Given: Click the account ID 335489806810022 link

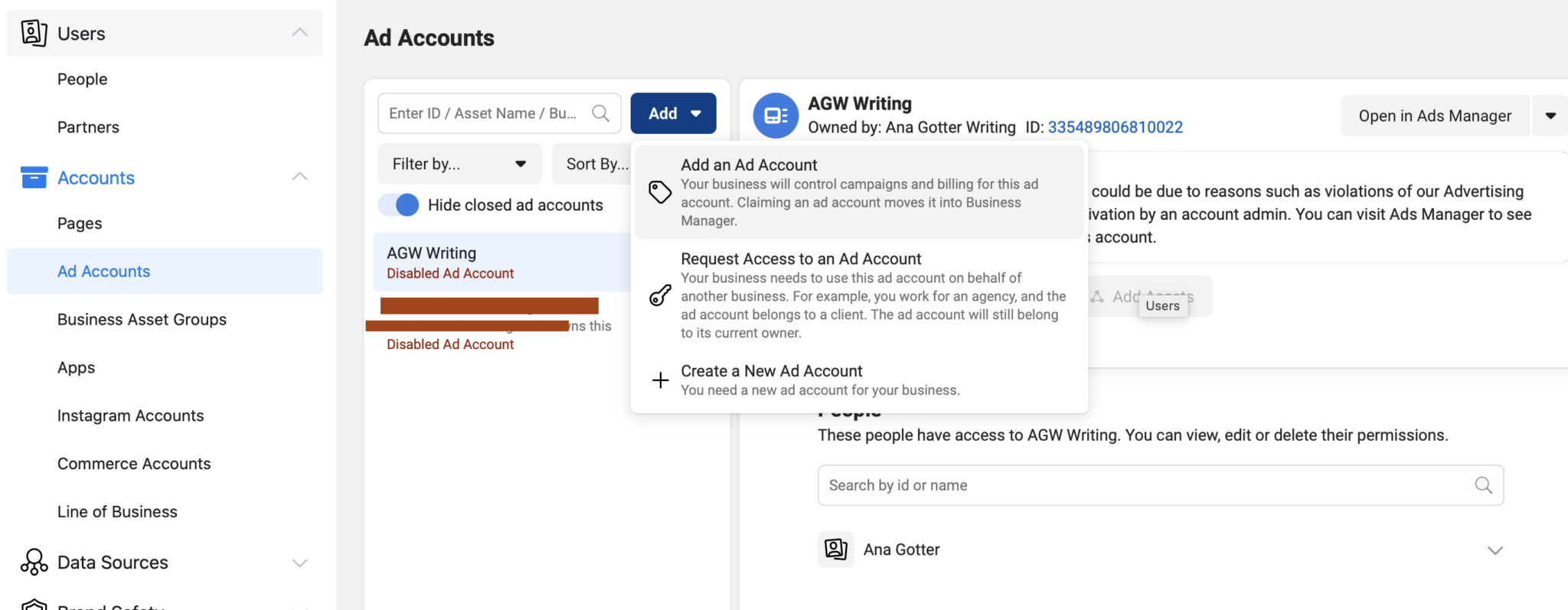Looking at the screenshot, I should (x=1115, y=127).
